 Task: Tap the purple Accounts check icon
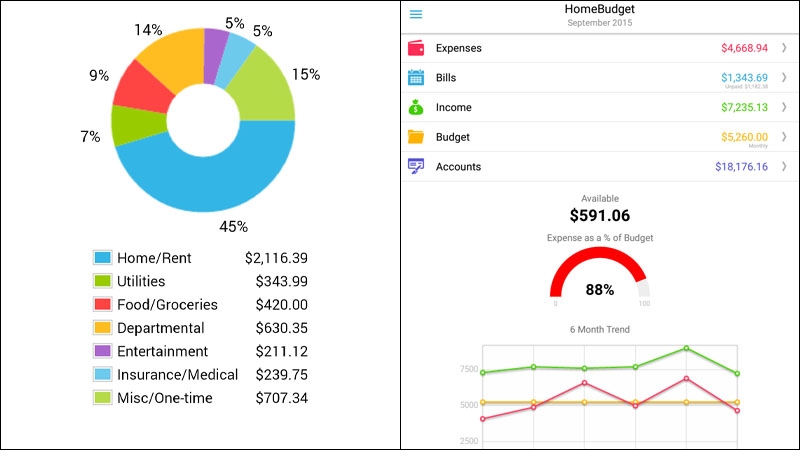coord(416,166)
